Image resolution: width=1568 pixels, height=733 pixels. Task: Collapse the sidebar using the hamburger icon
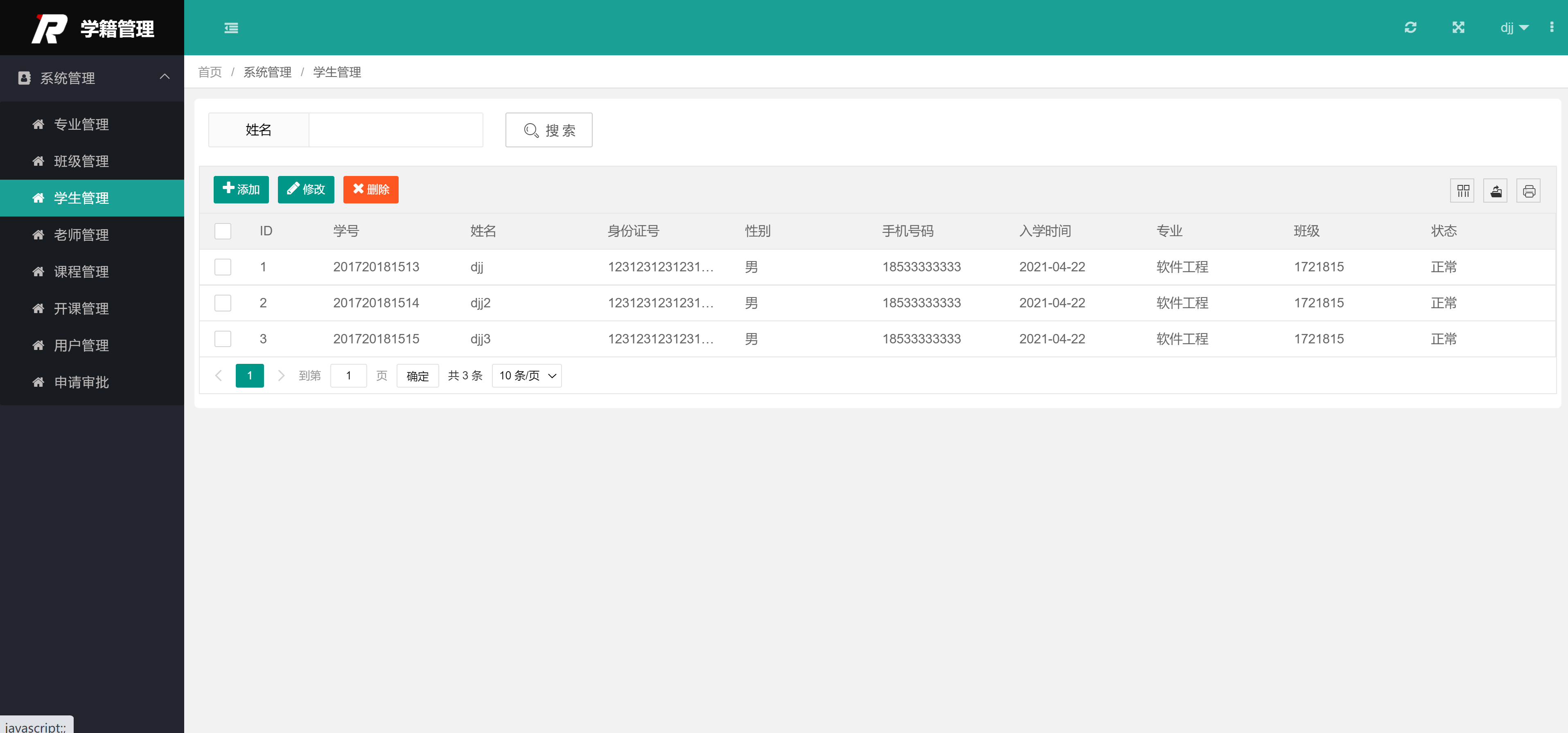pos(231,27)
